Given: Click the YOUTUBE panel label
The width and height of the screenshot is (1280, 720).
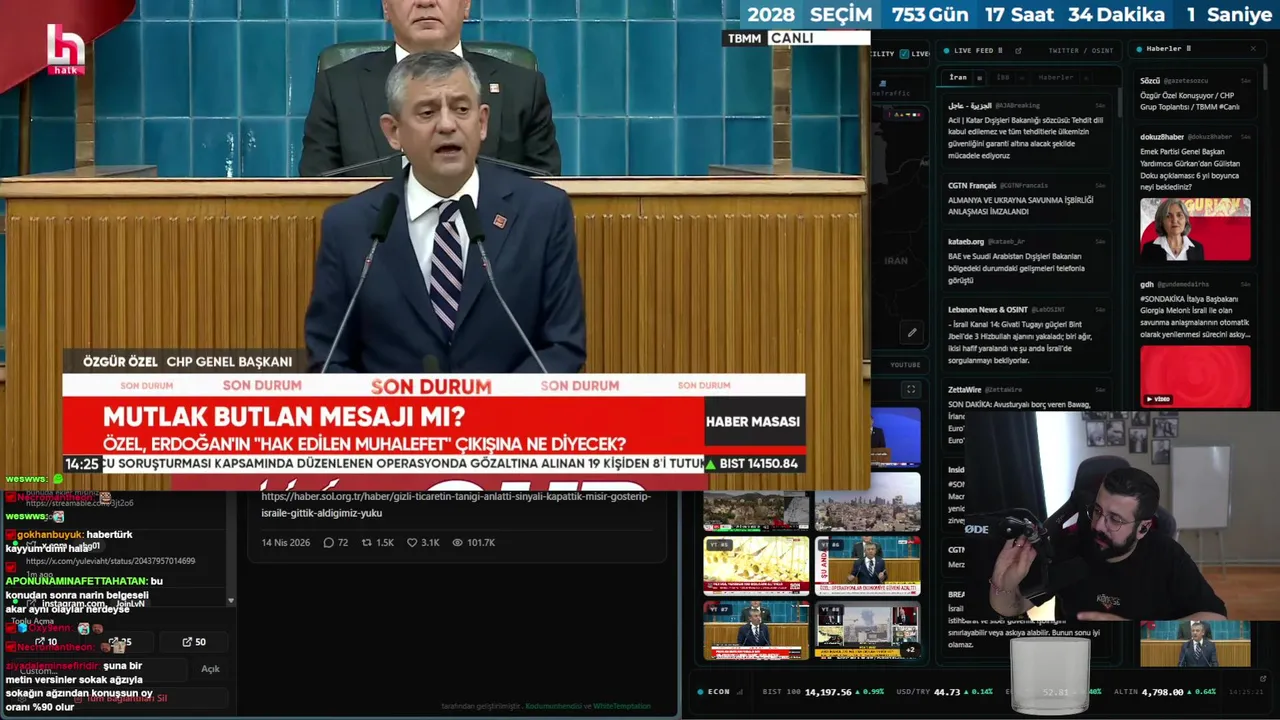Looking at the screenshot, I should (x=905, y=365).
